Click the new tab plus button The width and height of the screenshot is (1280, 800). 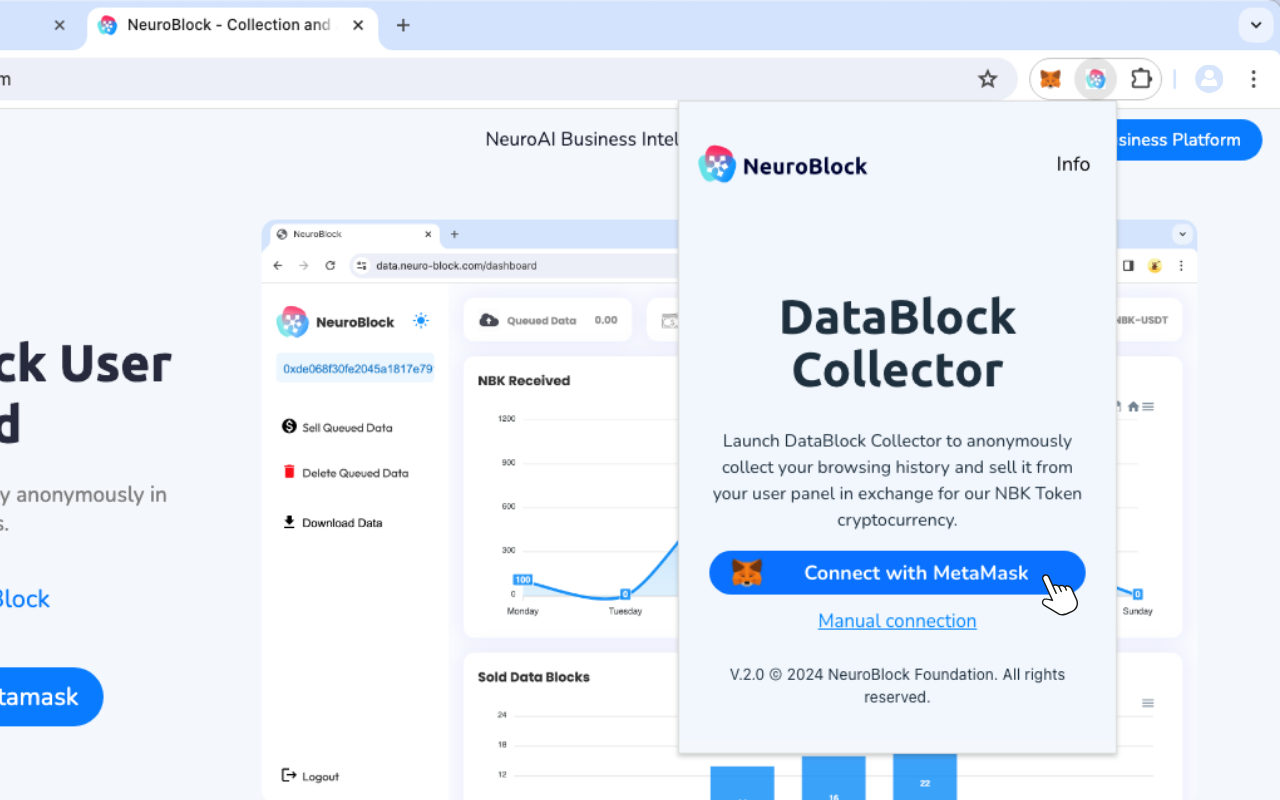point(403,25)
